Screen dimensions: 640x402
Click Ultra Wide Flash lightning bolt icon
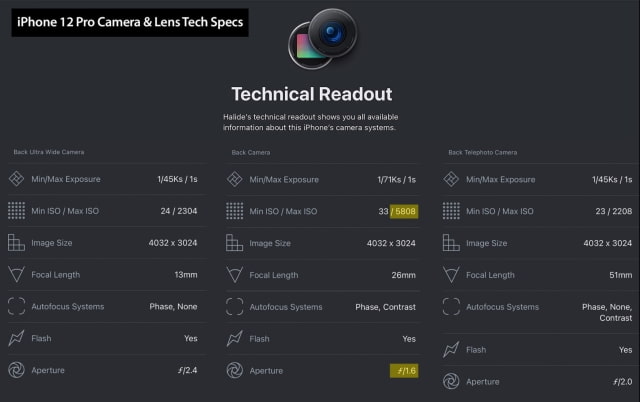pos(16,338)
